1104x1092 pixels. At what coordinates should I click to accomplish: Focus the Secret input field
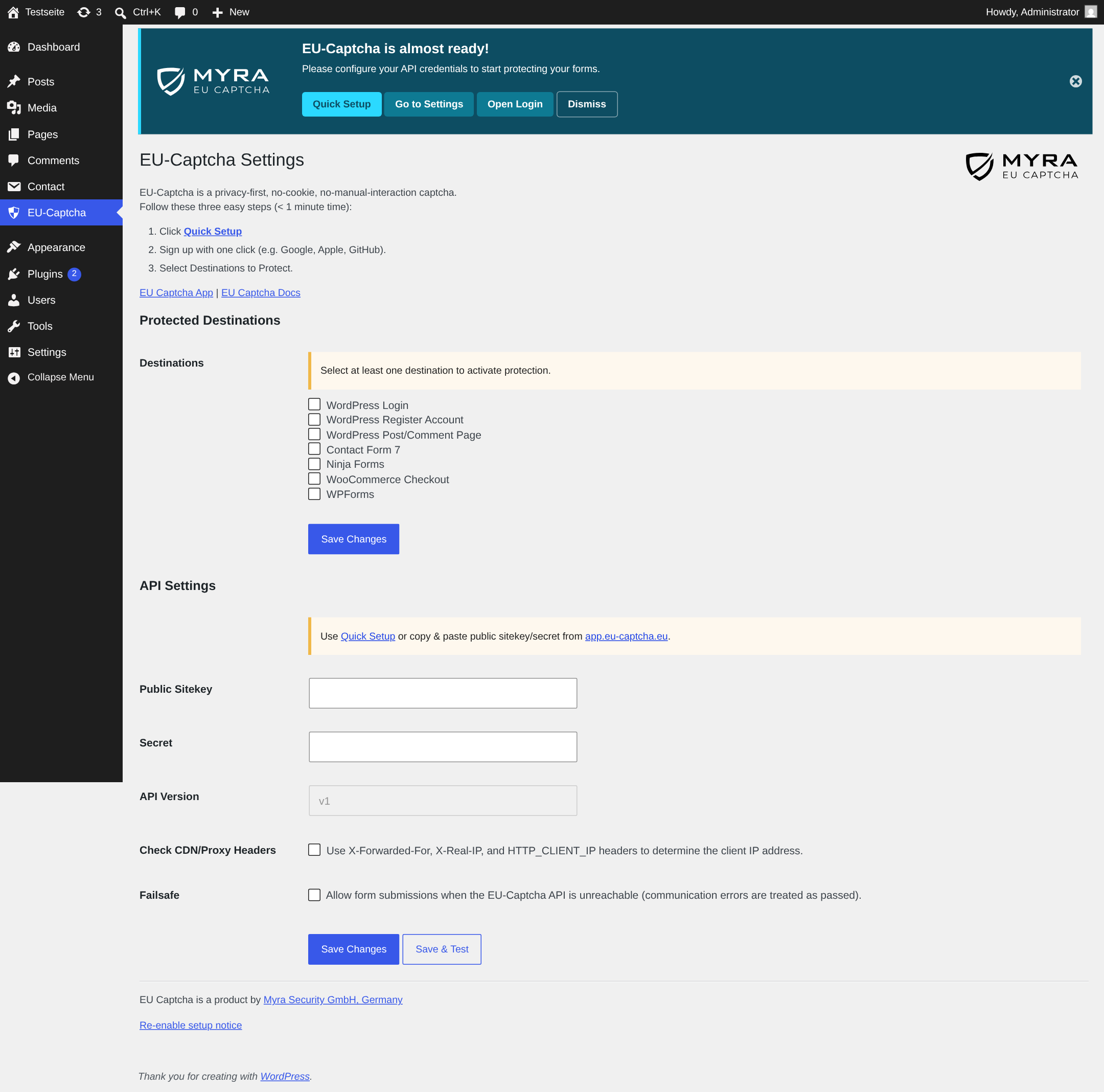(443, 747)
